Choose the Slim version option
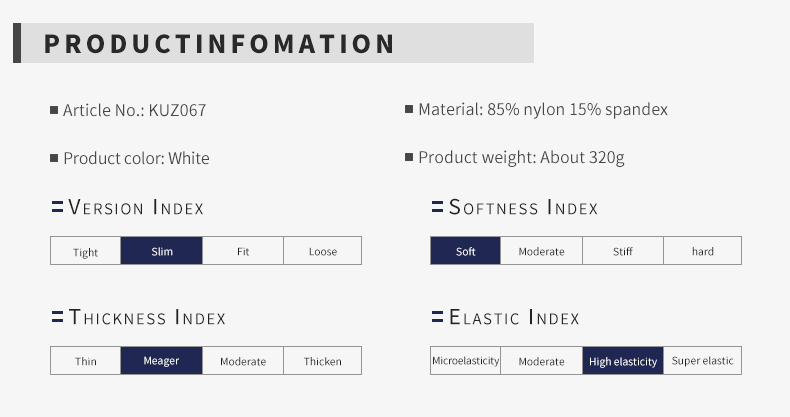790x417 pixels. [162, 251]
